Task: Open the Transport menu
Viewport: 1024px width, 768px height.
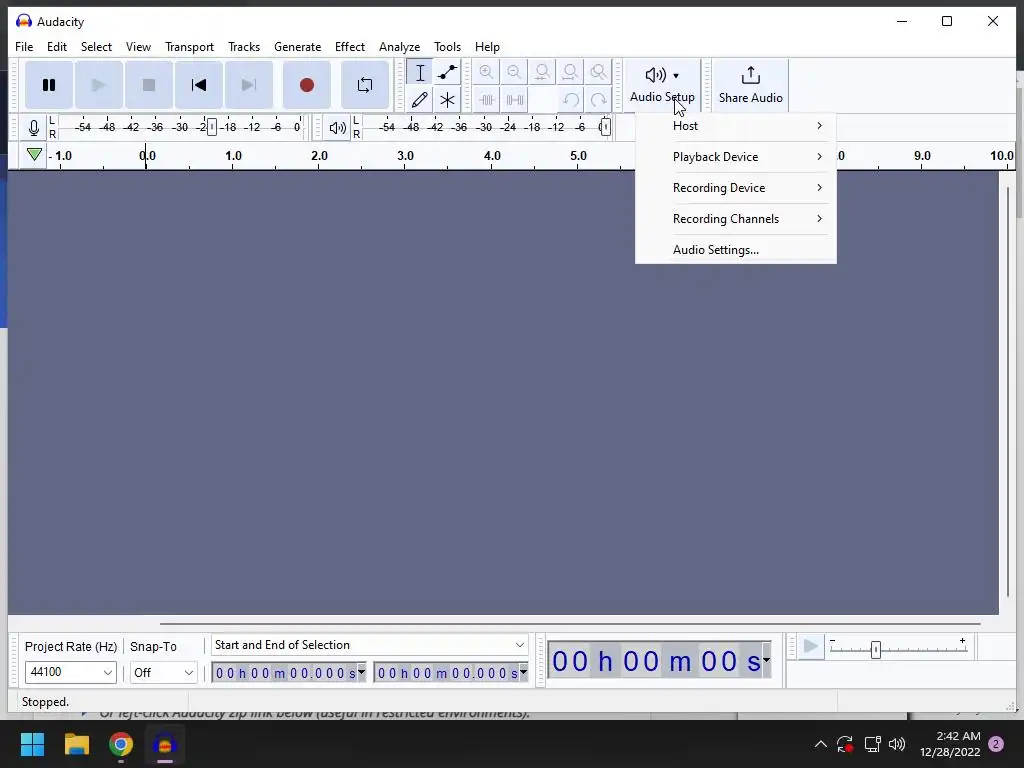Action: [189, 47]
